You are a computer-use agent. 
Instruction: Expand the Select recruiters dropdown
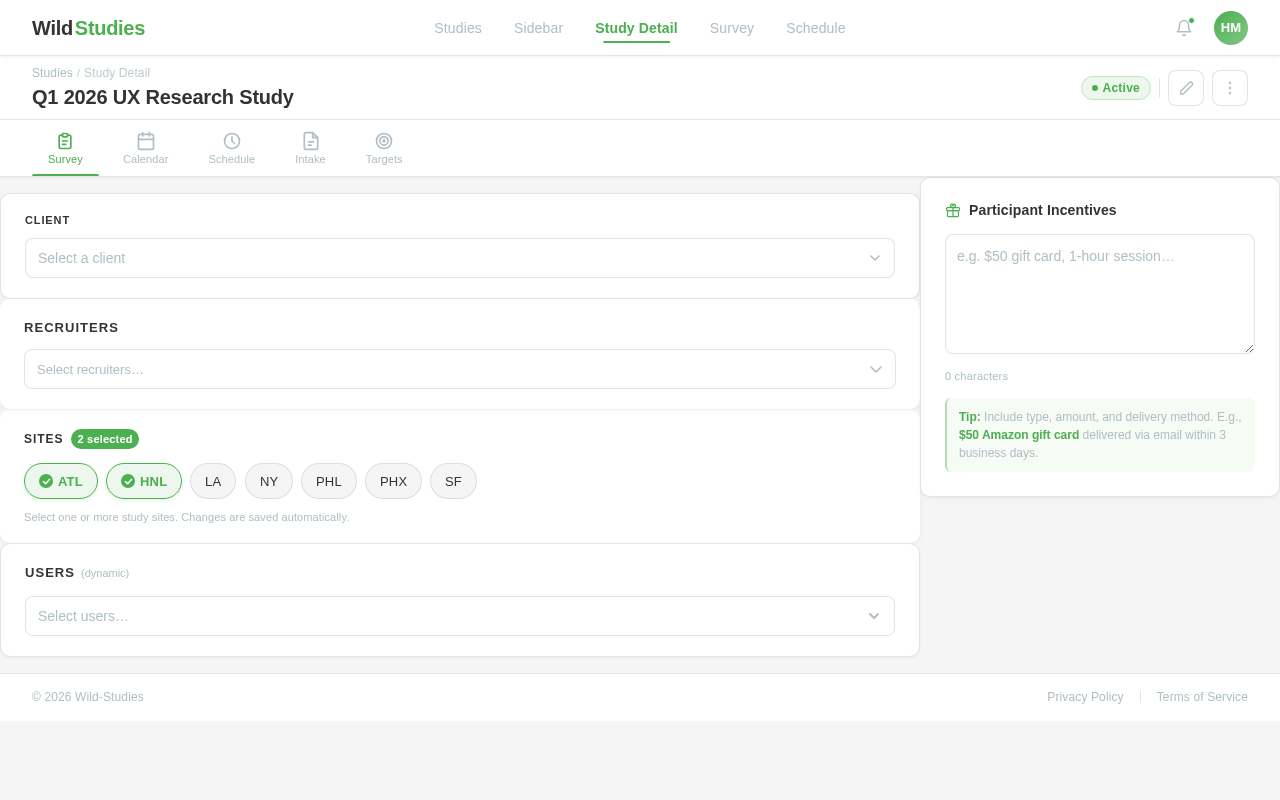[459, 369]
